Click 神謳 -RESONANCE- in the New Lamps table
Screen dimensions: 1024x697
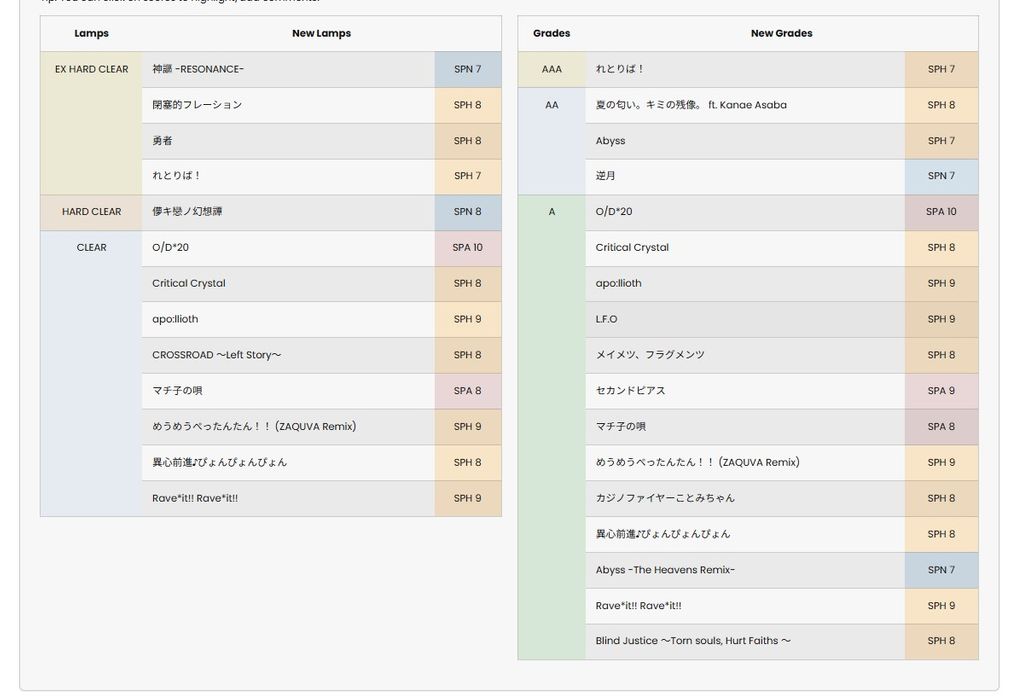[x=198, y=69]
